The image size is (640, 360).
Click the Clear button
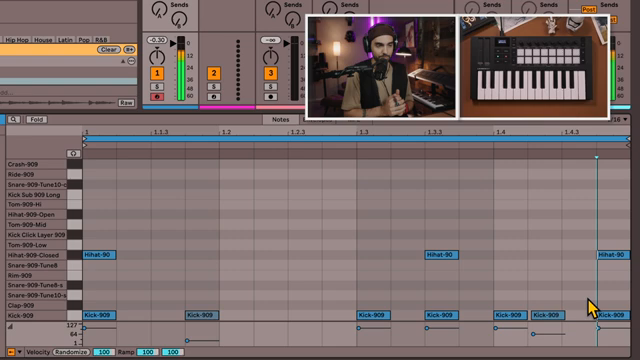(x=109, y=49)
